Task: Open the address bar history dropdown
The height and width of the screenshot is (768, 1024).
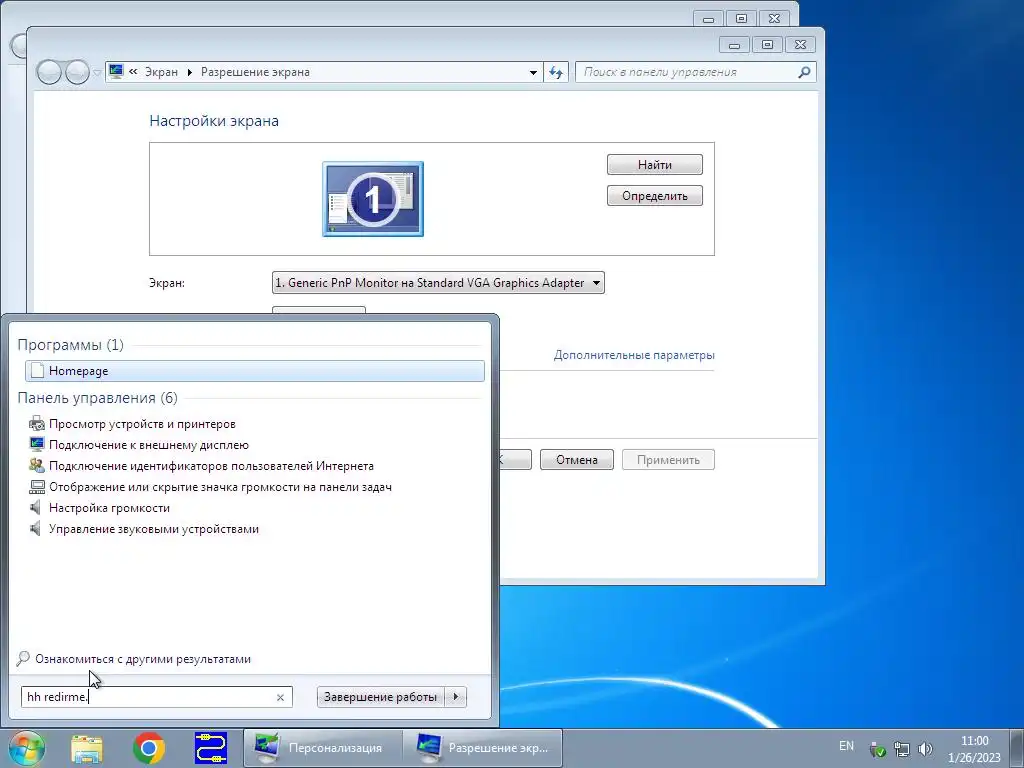Action: [x=534, y=72]
